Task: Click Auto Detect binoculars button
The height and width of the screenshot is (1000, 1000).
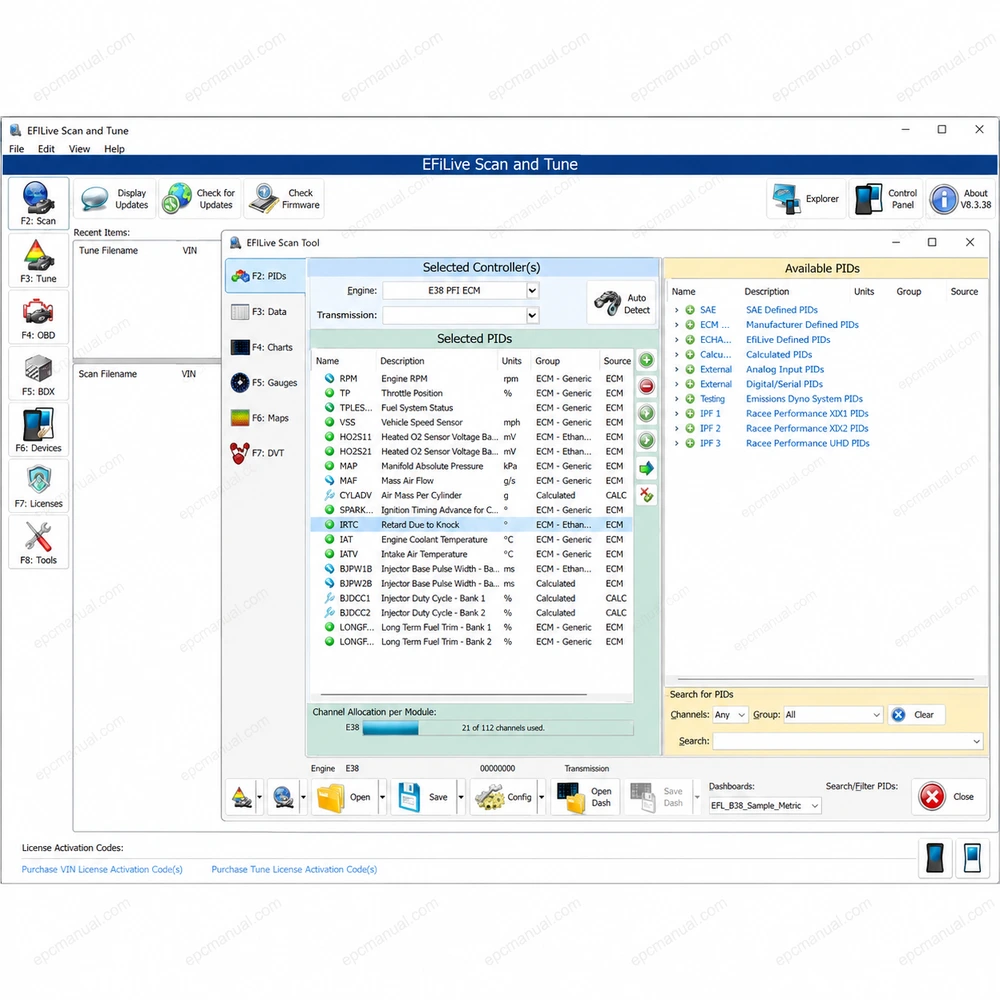Action: click(622, 304)
